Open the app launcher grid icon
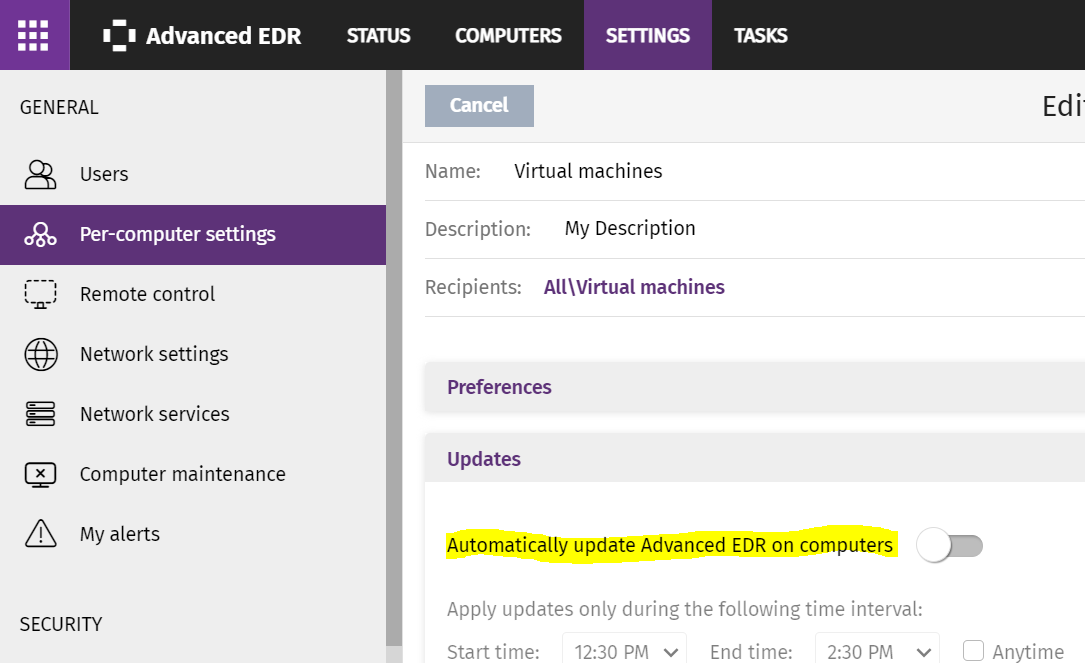This screenshot has width=1085, height=663. [x=33, y=35]
